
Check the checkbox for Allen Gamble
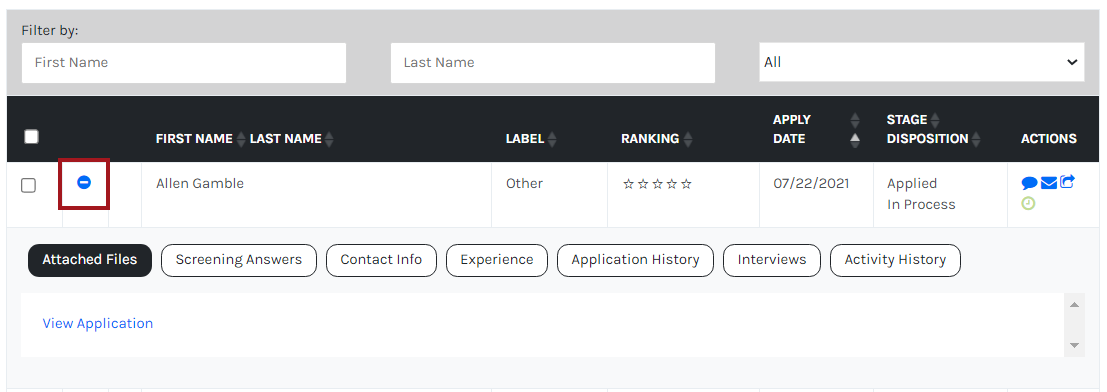point(28,186)
